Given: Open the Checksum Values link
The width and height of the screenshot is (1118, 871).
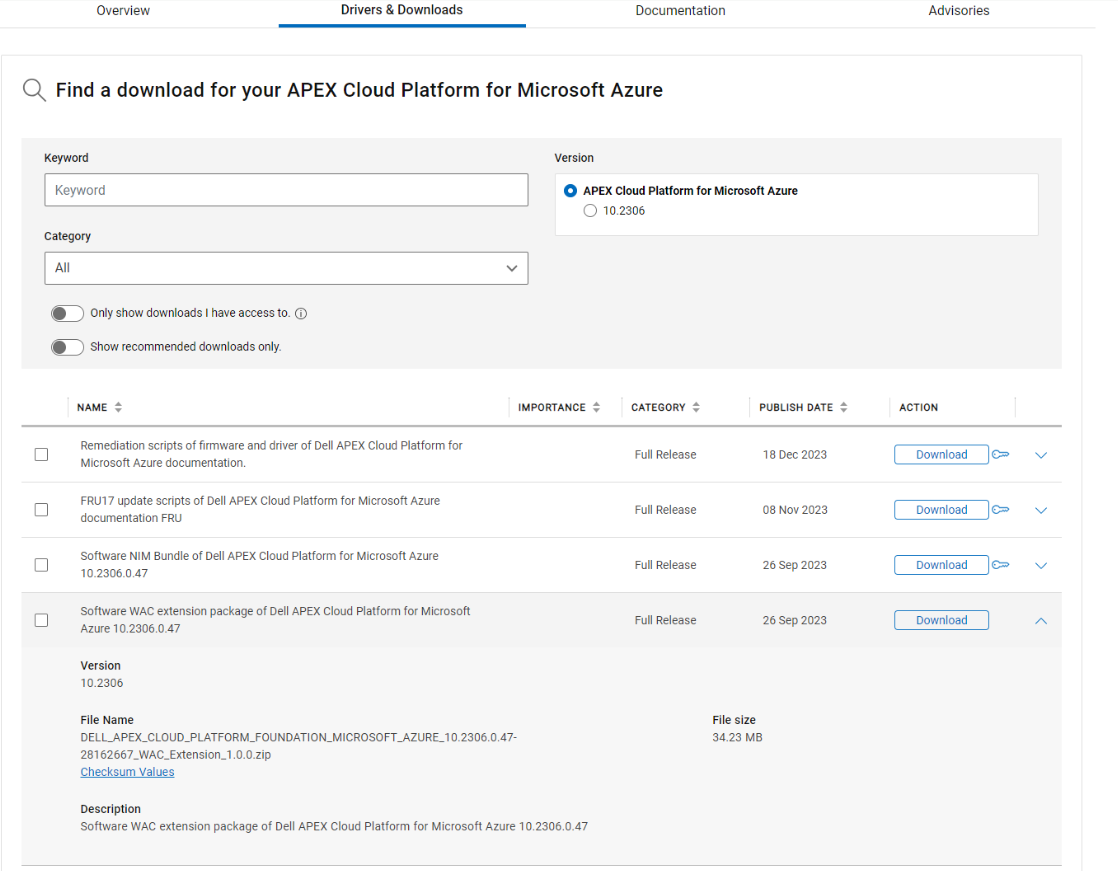Looking at the screenshot, I should coord(127,772).
